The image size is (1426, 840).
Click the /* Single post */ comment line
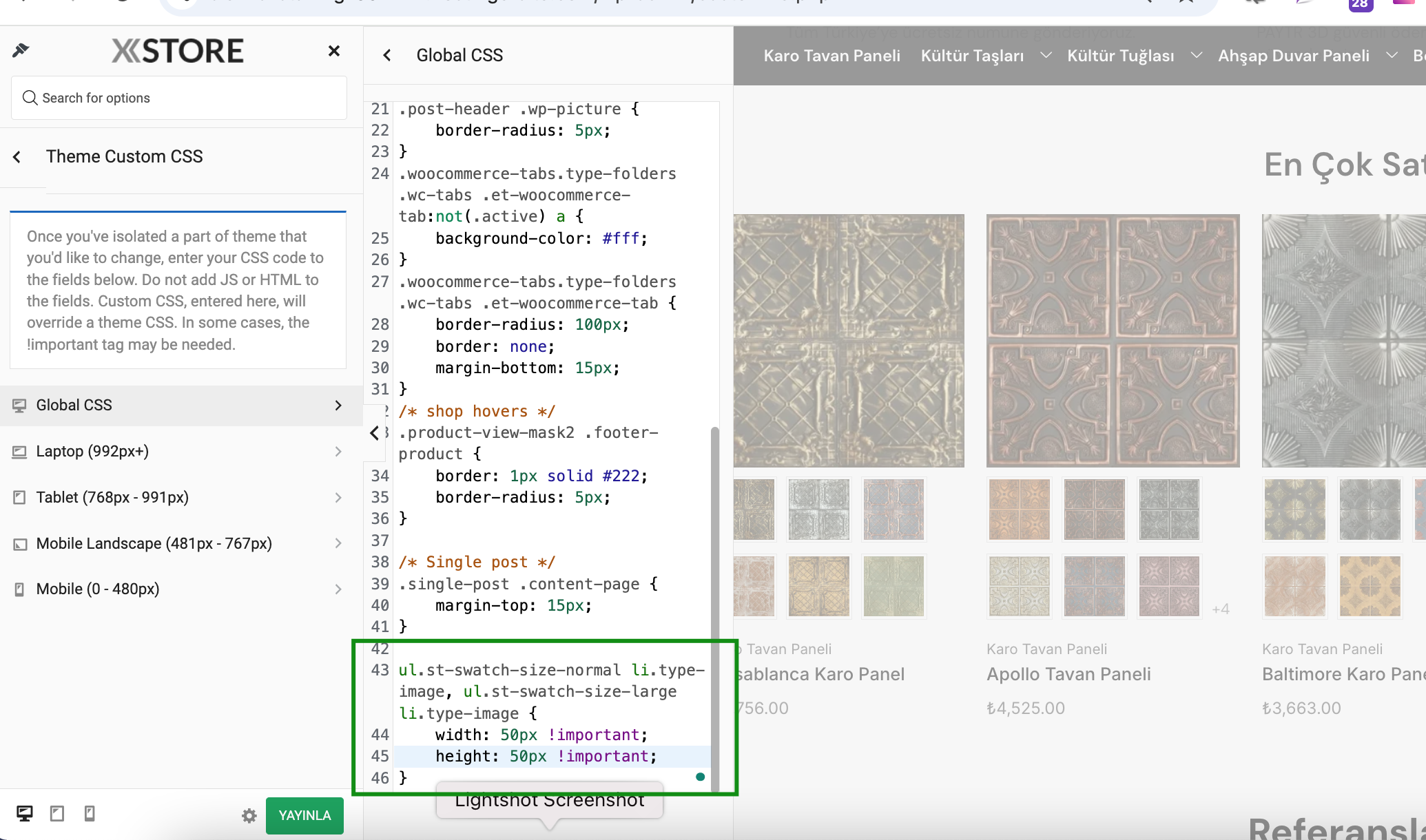[477, 563]
